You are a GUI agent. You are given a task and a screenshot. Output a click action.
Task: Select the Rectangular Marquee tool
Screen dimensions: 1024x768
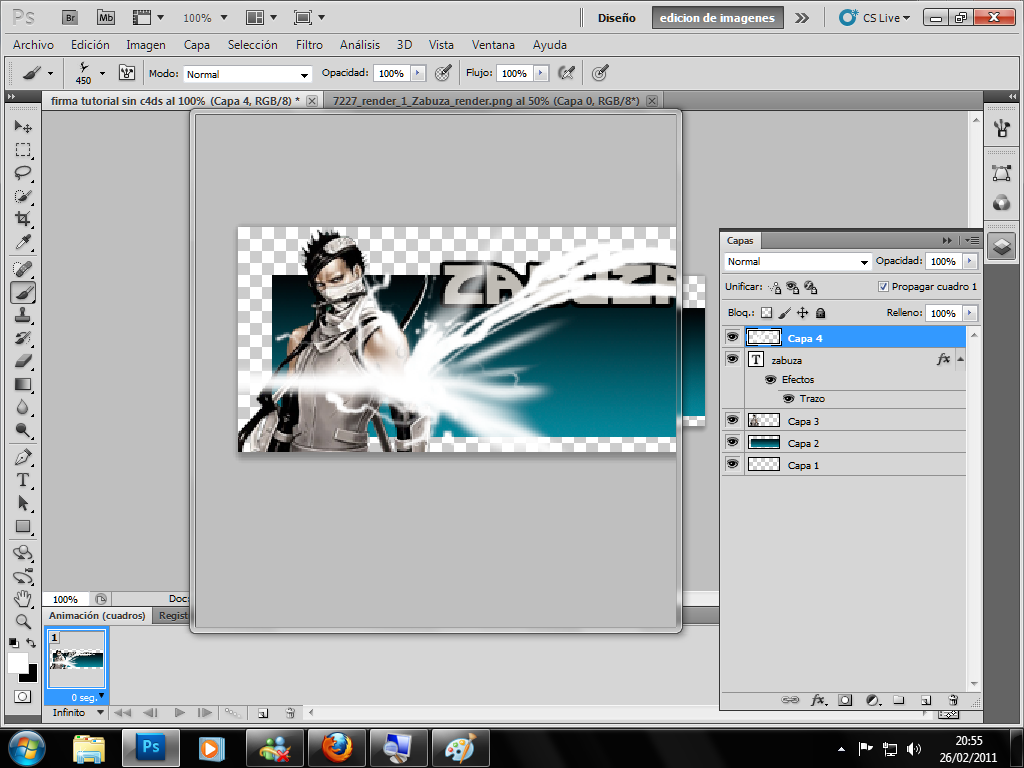[23, 150]
